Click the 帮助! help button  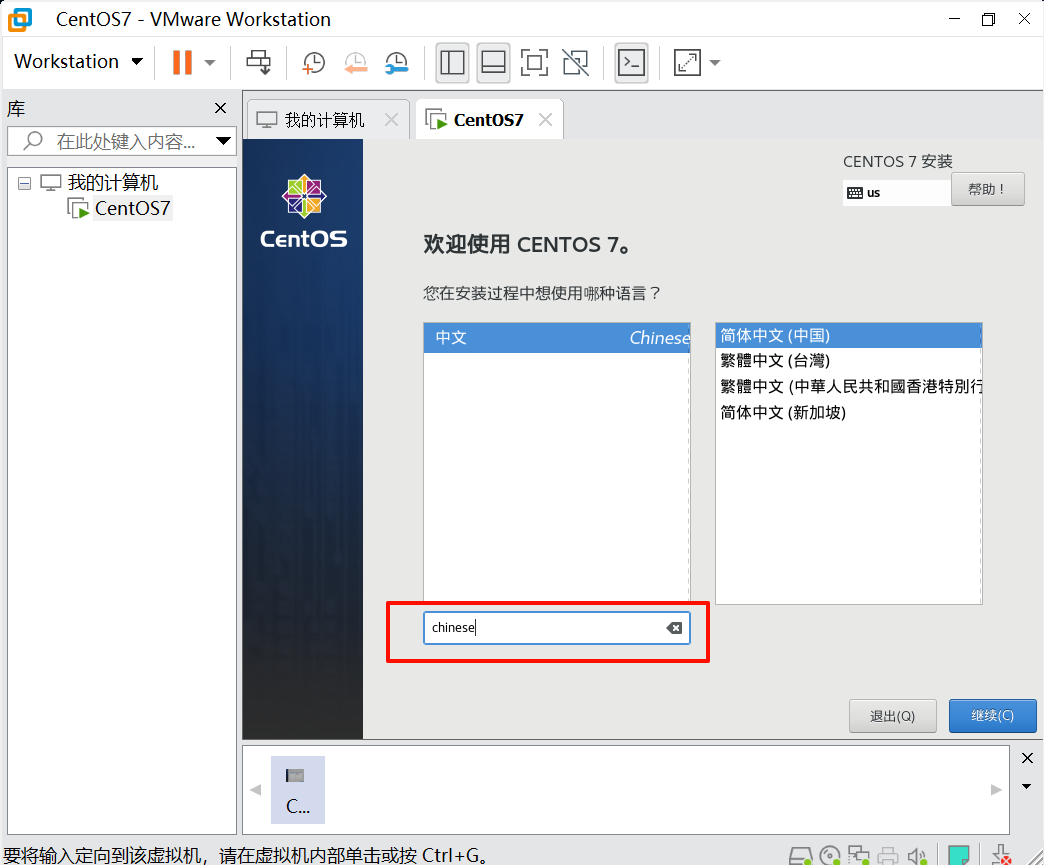point(987,190)
